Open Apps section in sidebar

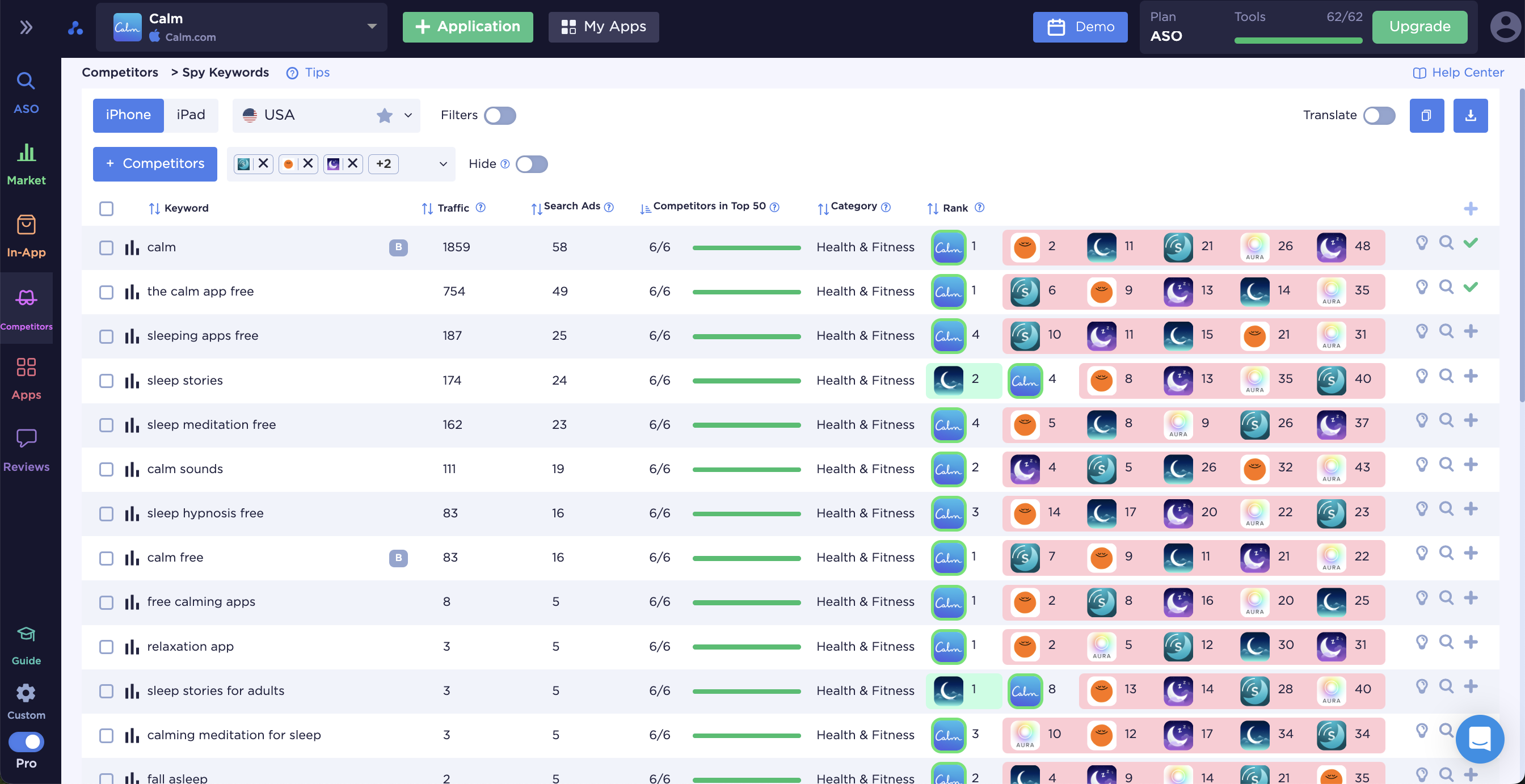(26, 379)
